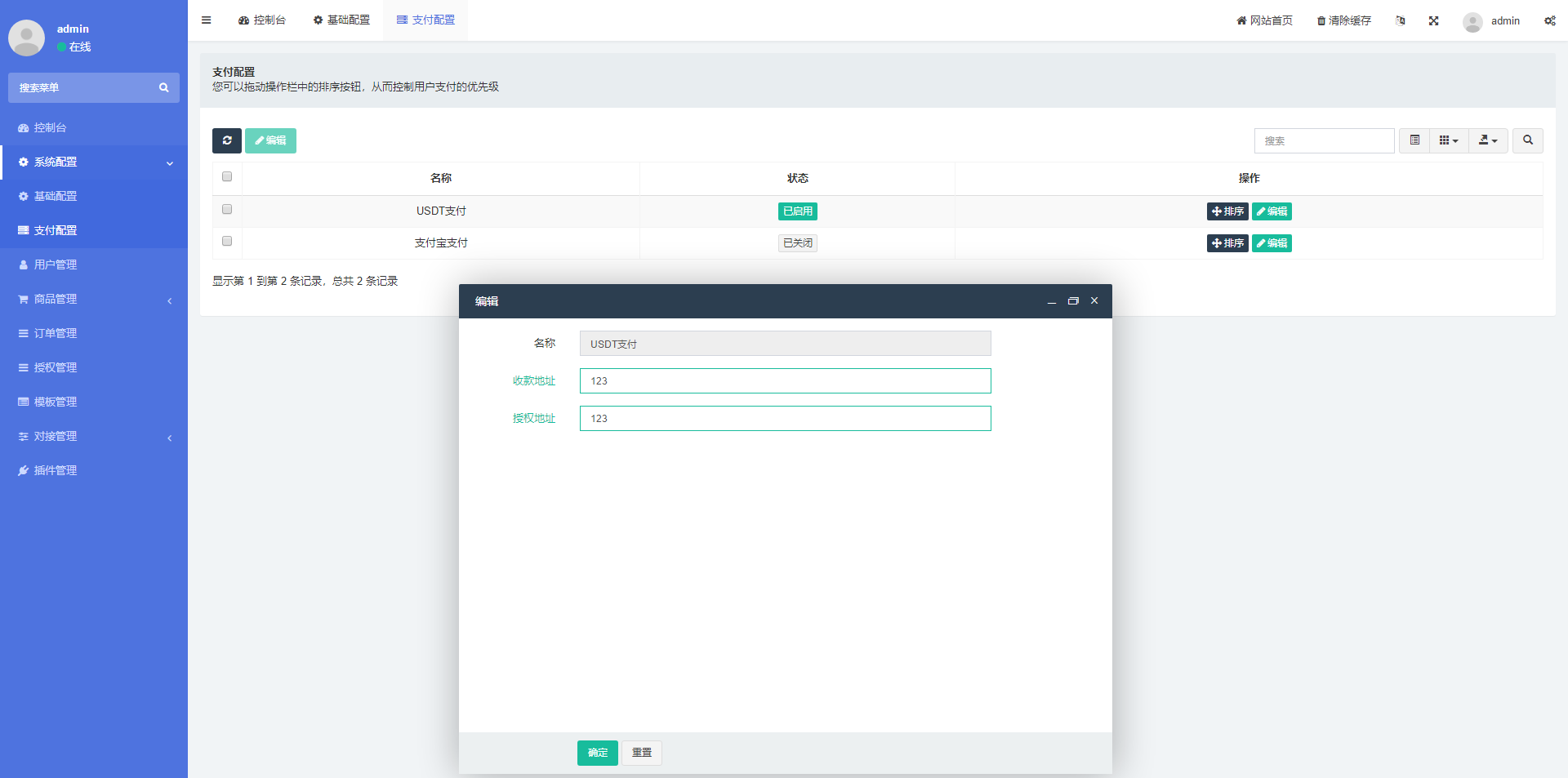The width and height of the screenshot is (1568, 778).
Task: Focus the table 搜索 input box
Action: [x=1325, y=140]
